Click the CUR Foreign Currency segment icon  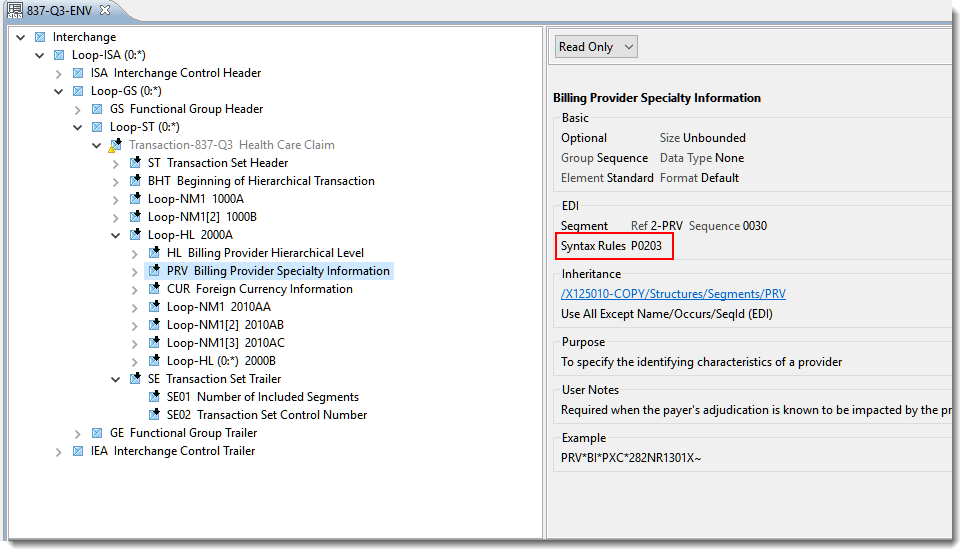[154, 289]
